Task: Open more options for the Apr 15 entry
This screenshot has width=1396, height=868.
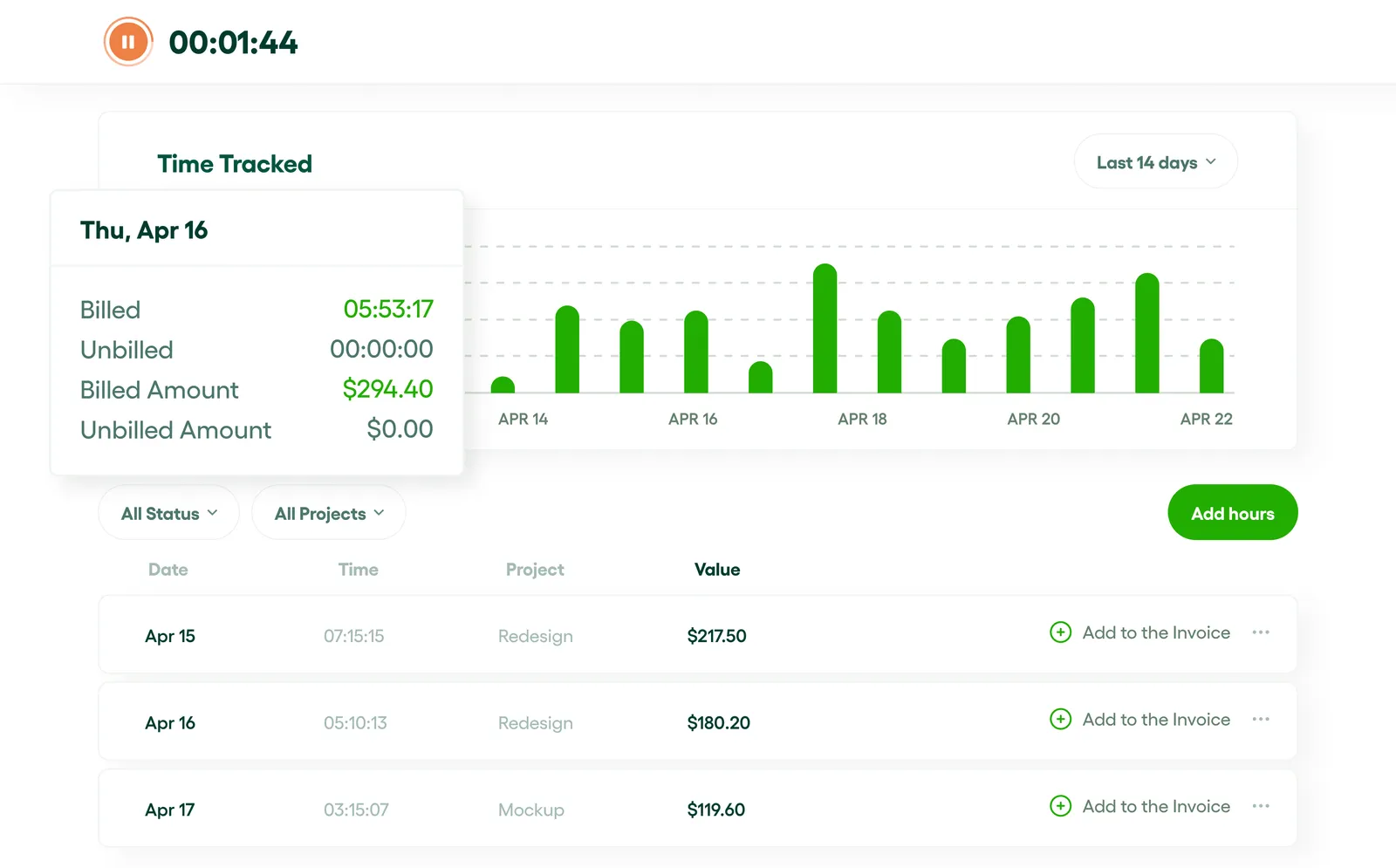Action: 1261,632
